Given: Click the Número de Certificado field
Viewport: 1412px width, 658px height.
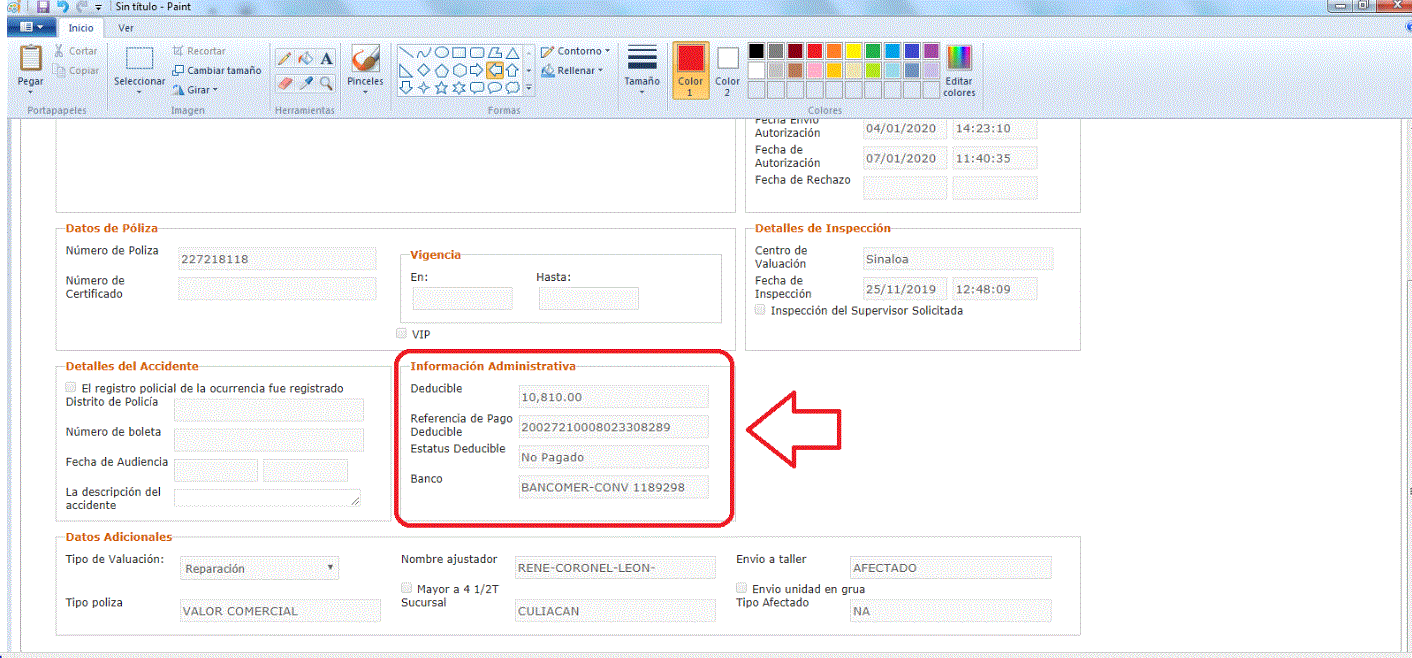Looking at the screenshot, I should [x=277, y=289].
